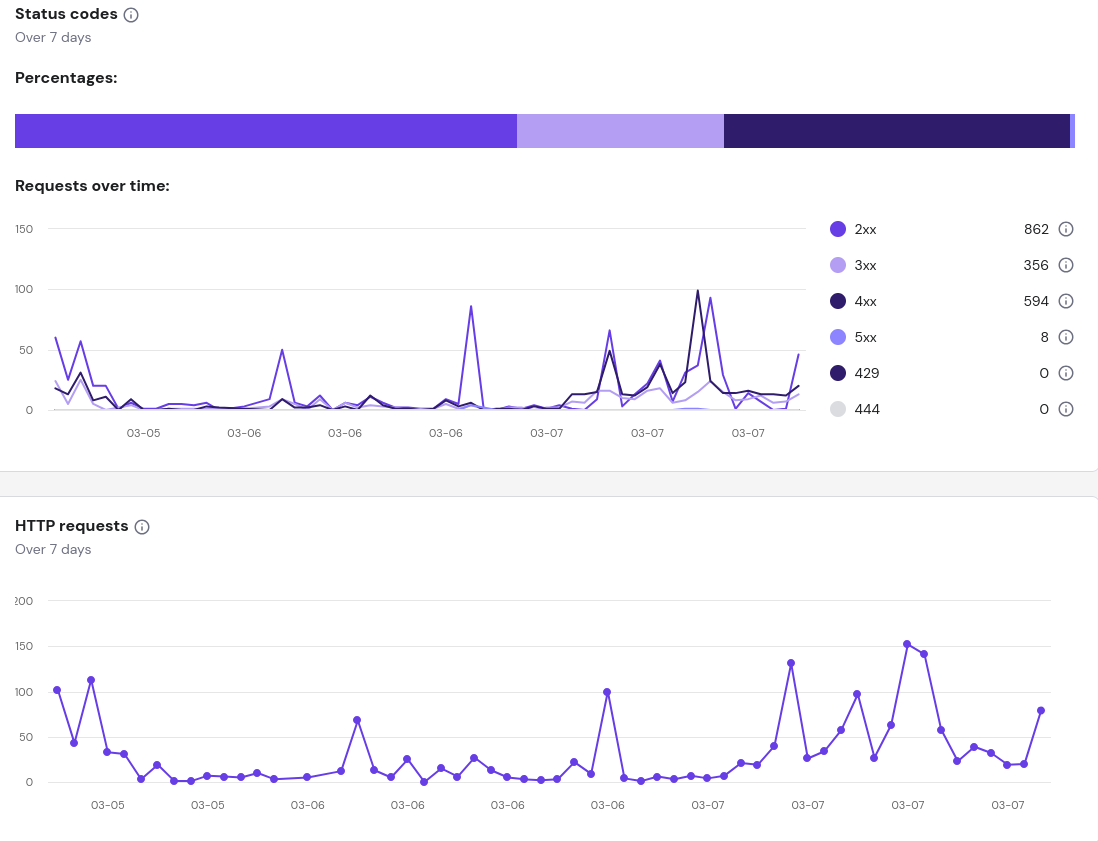The height and width of the screenshot is (841, 1098).
Task: Click the 2xx segment of percentage bar
Action: (x=265, y=131)
